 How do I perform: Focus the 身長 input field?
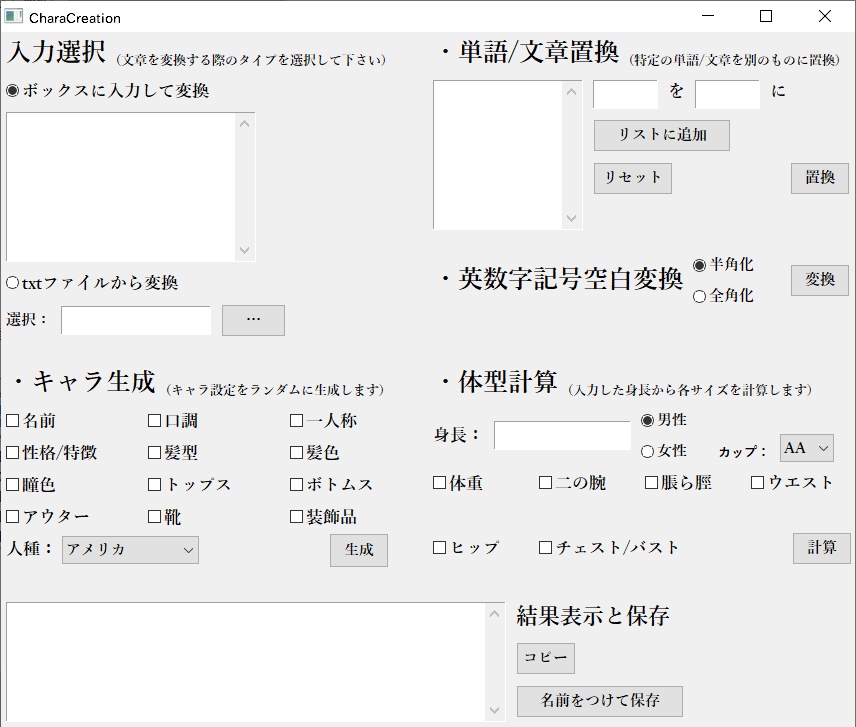[562, 435]
